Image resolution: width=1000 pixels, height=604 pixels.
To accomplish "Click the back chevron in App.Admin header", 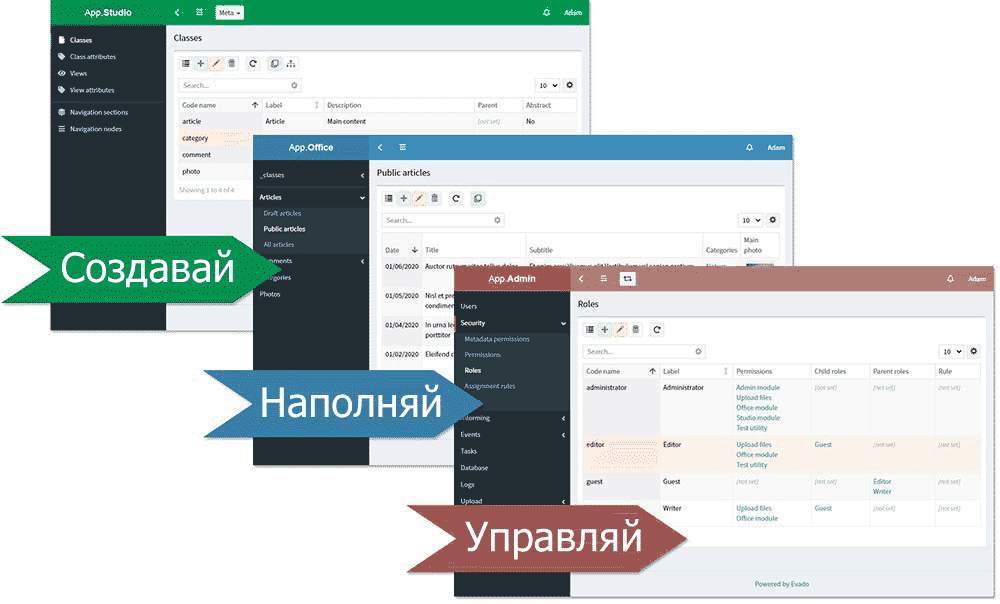I will click(x=581, y=279).
